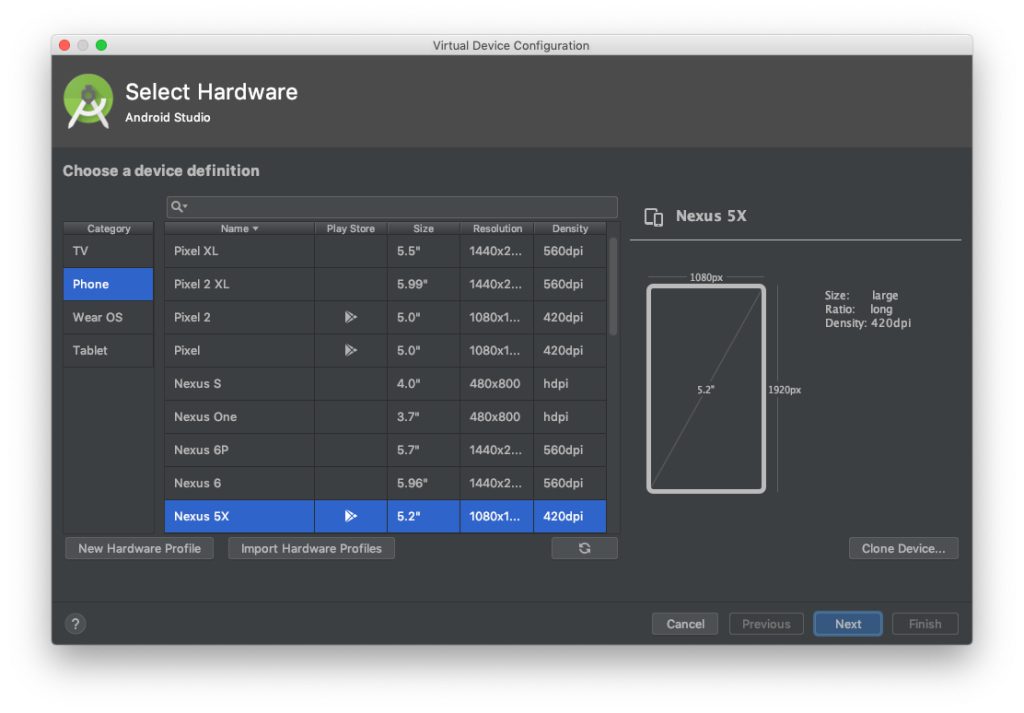This screenshot has height=713, width=1024.
Task: Select the Phone category
Action: (108, 284)
